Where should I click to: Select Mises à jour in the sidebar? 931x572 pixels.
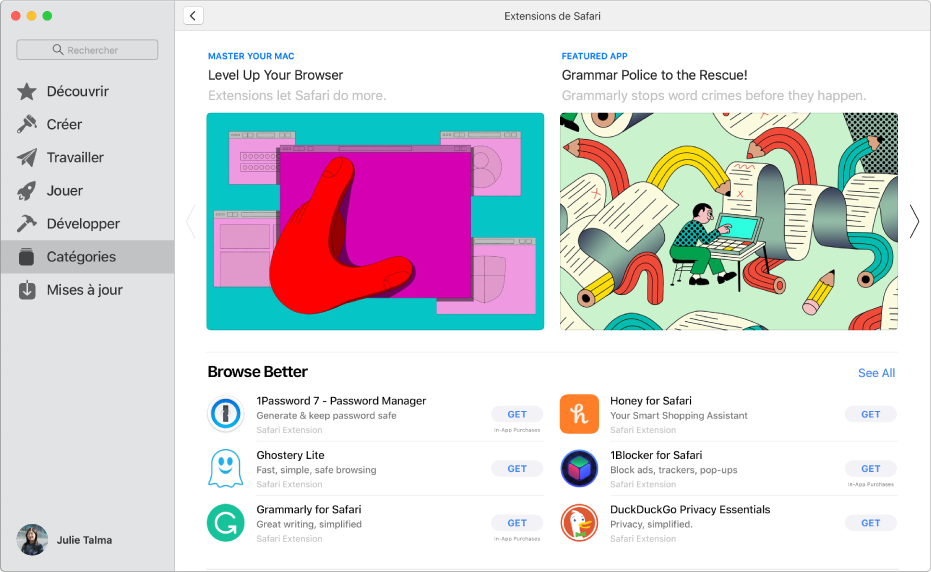point(87,290)
